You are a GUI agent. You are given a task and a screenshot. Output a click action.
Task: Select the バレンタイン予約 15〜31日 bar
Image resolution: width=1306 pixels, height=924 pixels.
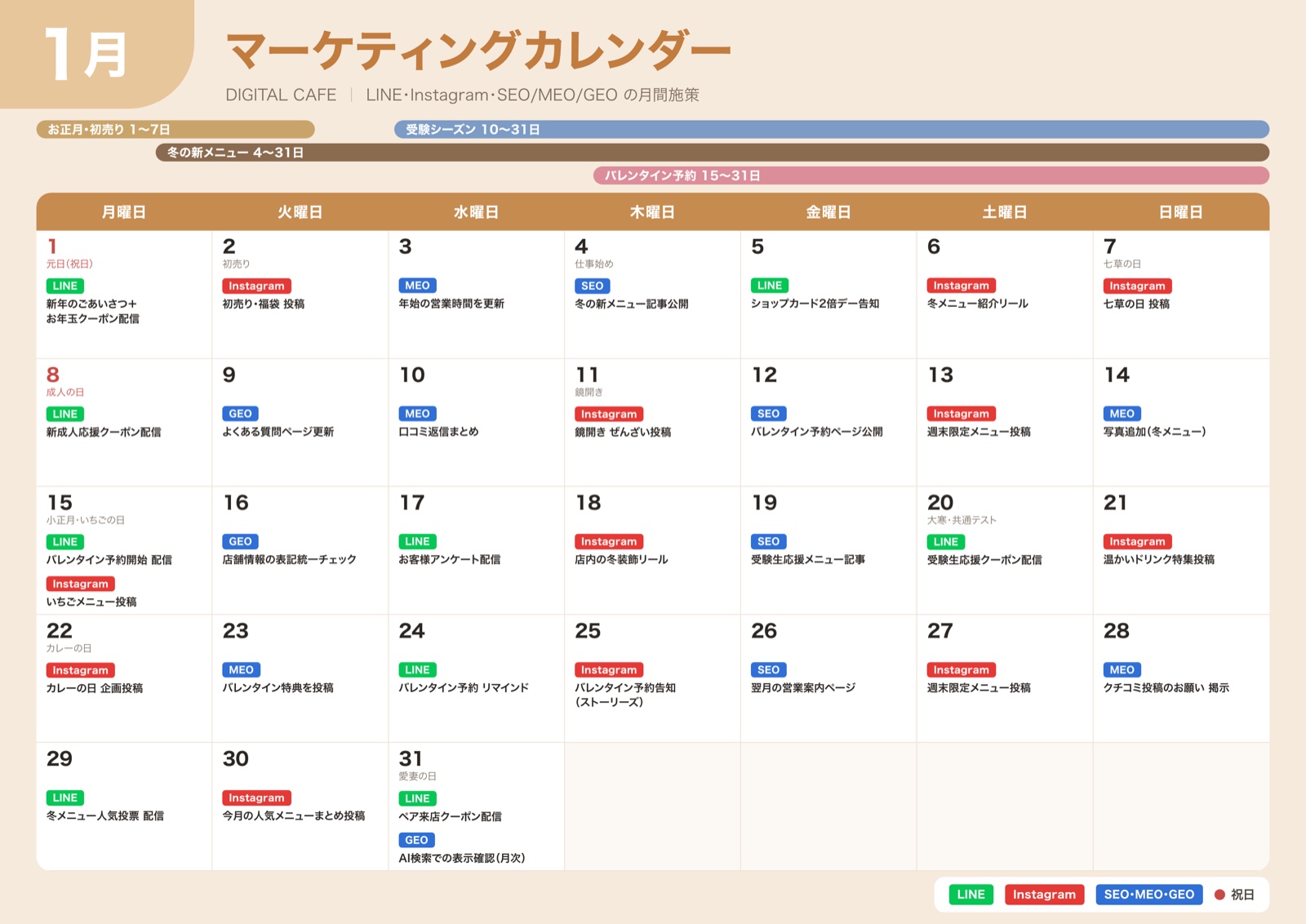[x=931, y=175]
